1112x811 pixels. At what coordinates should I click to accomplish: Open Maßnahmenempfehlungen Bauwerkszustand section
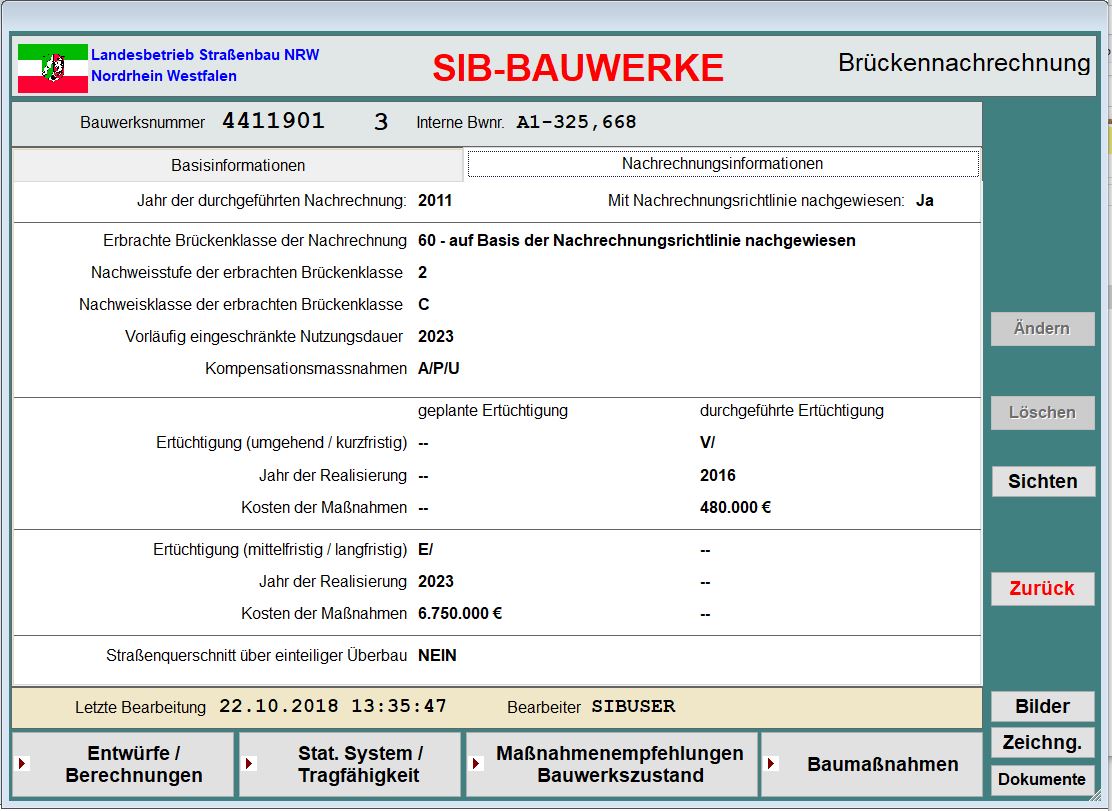coord(612,764)
